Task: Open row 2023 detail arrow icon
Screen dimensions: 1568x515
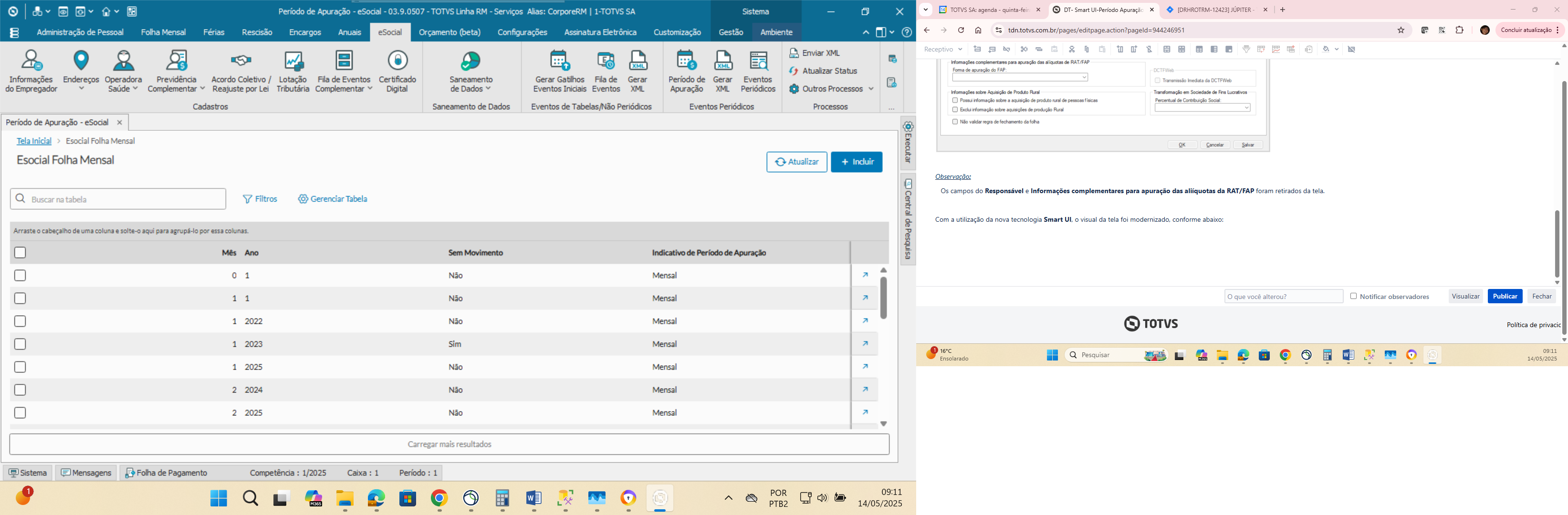Action: (x=865, y=343)
